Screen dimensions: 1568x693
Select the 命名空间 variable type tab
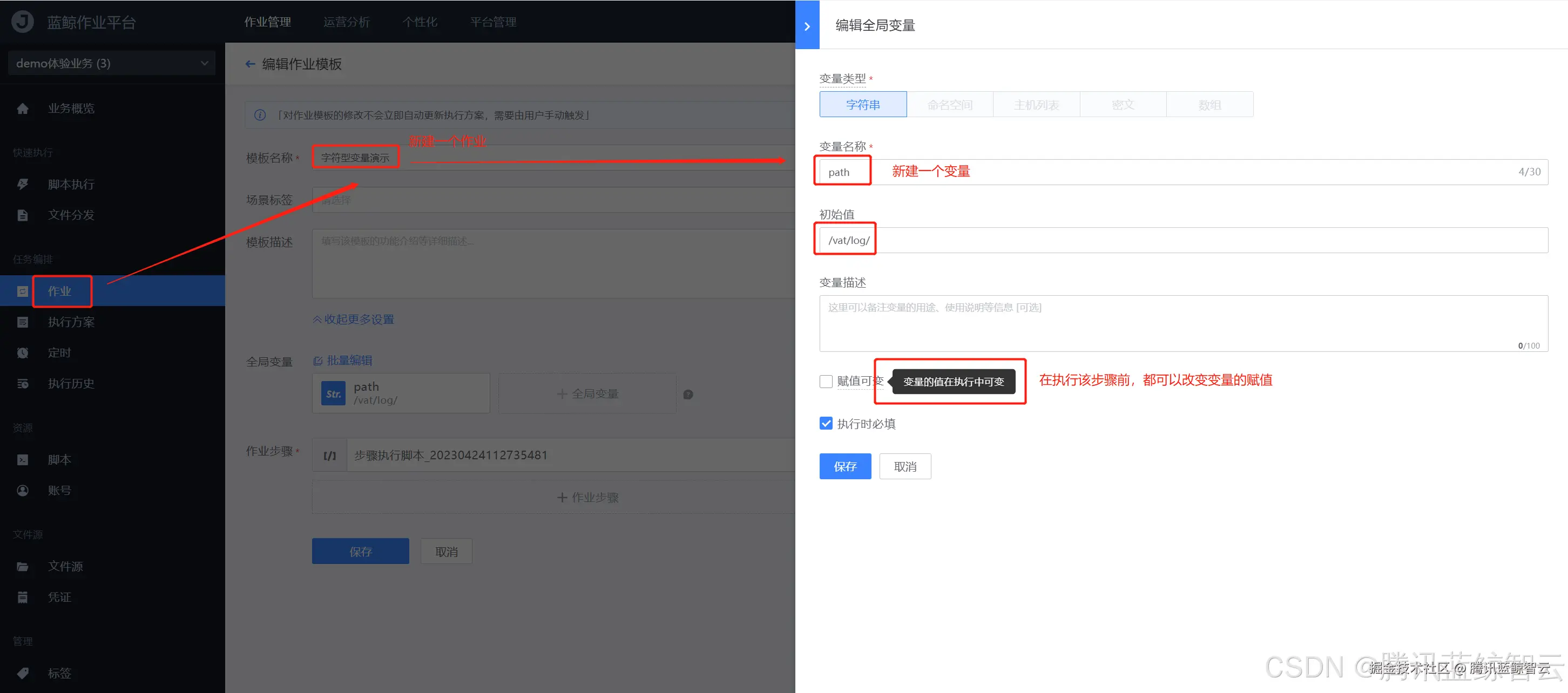[x=950, y=105]
